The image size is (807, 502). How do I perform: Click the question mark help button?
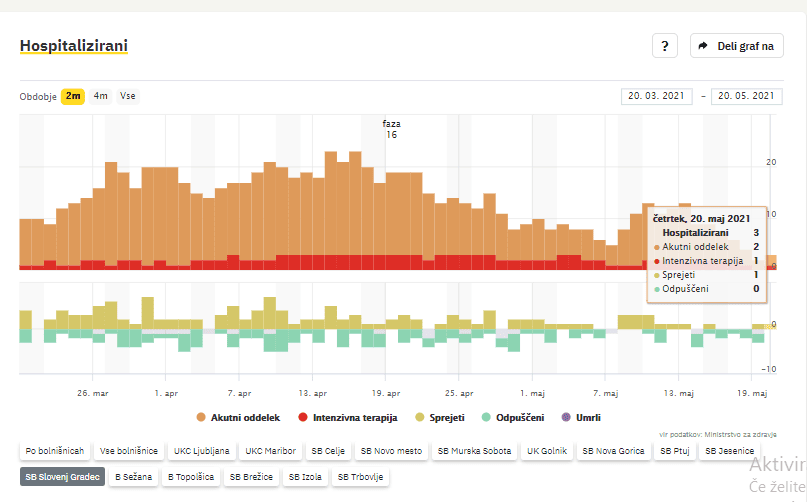665,46
